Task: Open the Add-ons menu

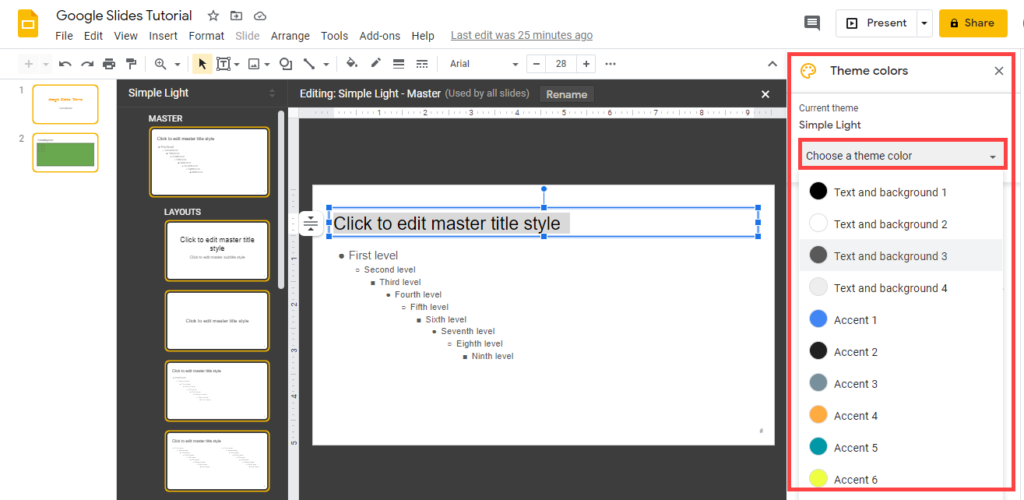Action: coord(381,36)
